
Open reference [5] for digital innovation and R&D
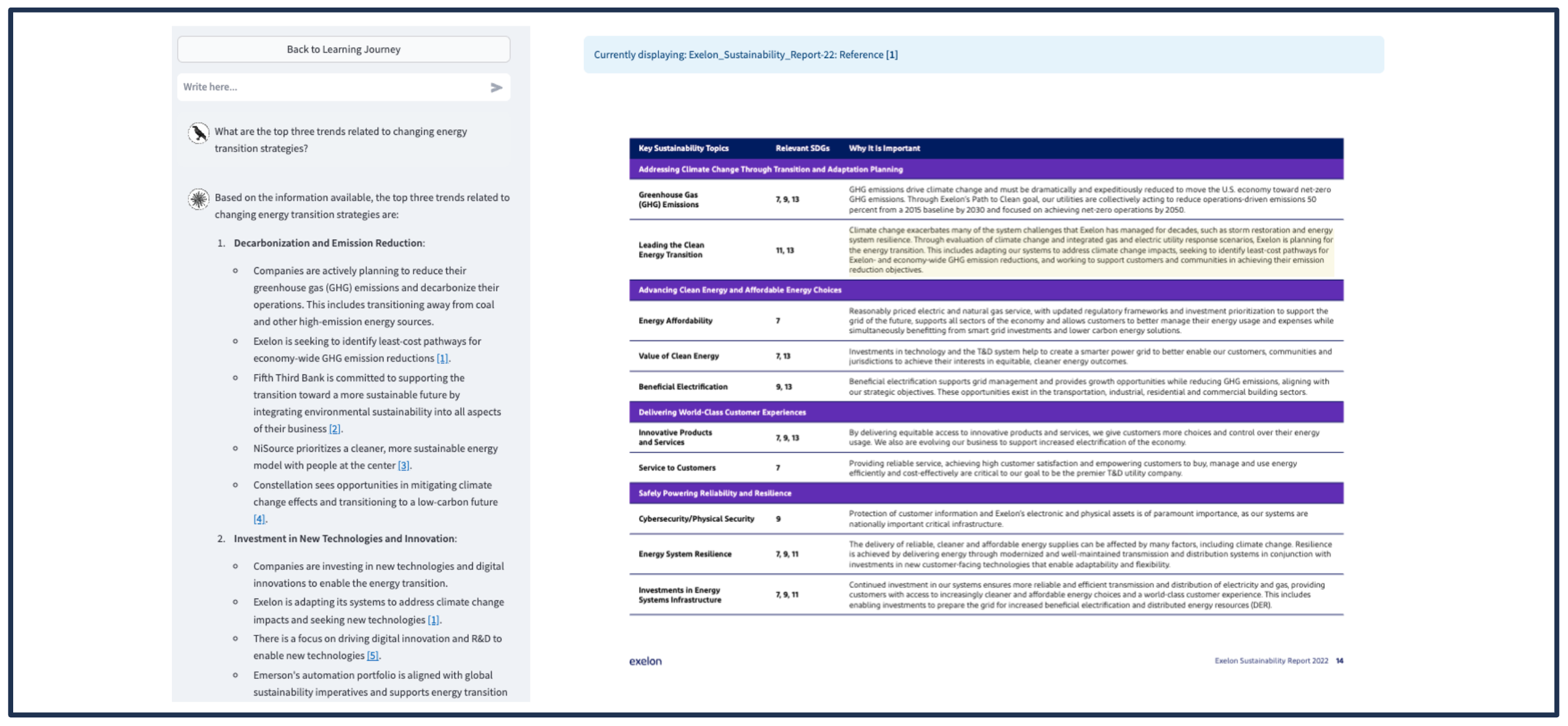click(x=373, y=656)
